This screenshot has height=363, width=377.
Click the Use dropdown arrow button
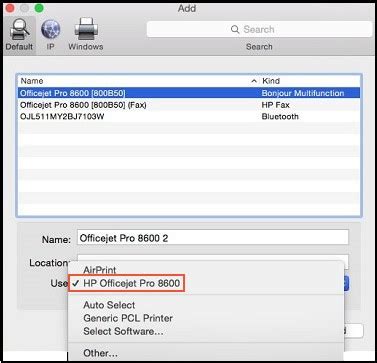pyautogui.click(x=346, y=283)
